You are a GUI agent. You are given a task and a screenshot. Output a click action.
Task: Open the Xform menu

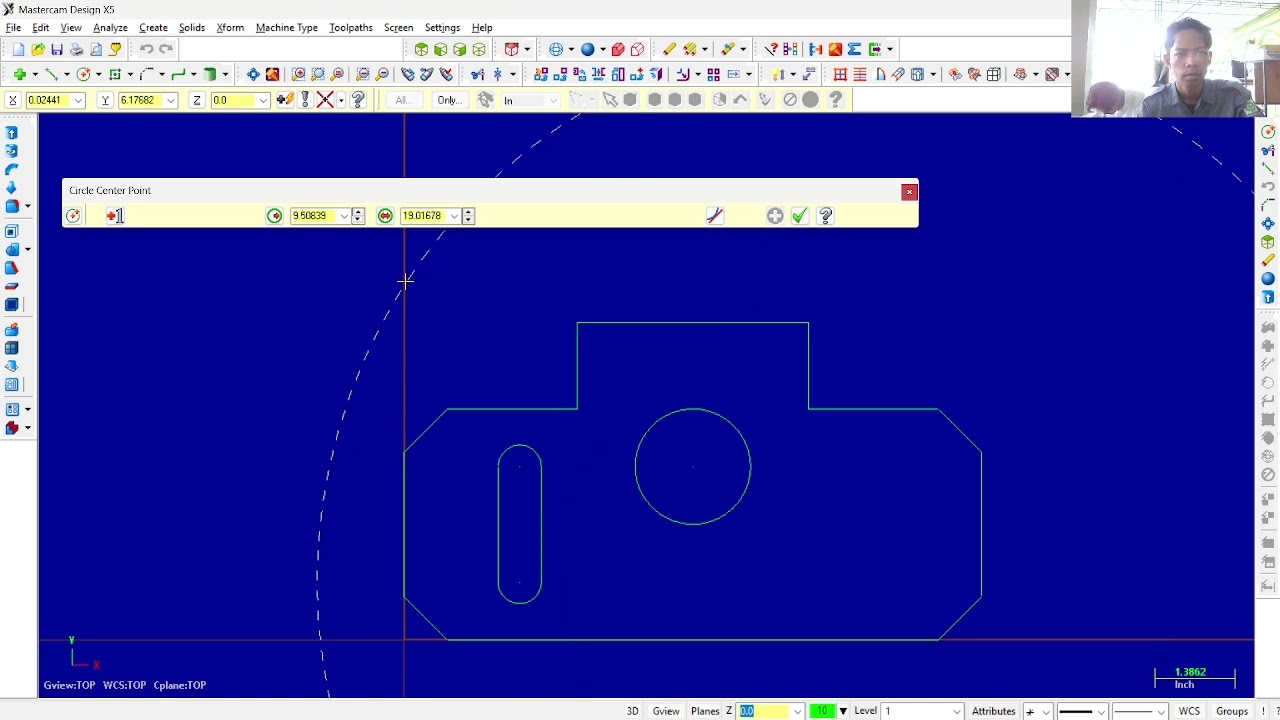pos(230,28)
